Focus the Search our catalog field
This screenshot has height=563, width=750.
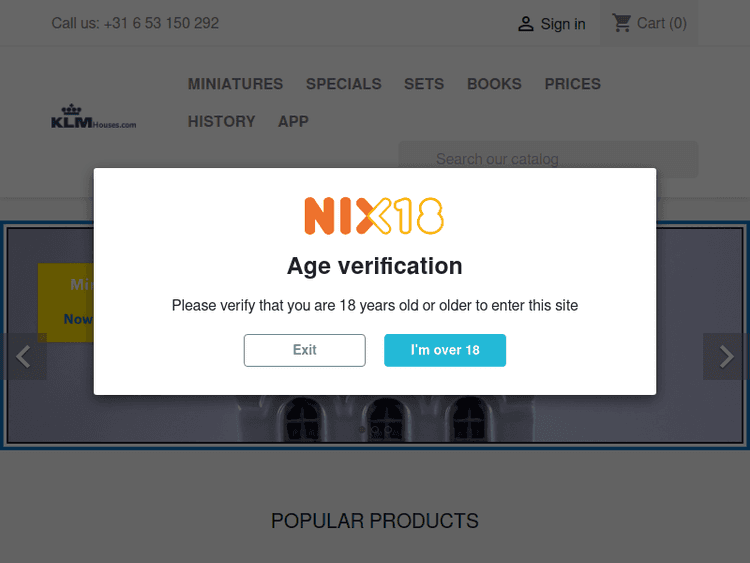[x=548, y=159]
